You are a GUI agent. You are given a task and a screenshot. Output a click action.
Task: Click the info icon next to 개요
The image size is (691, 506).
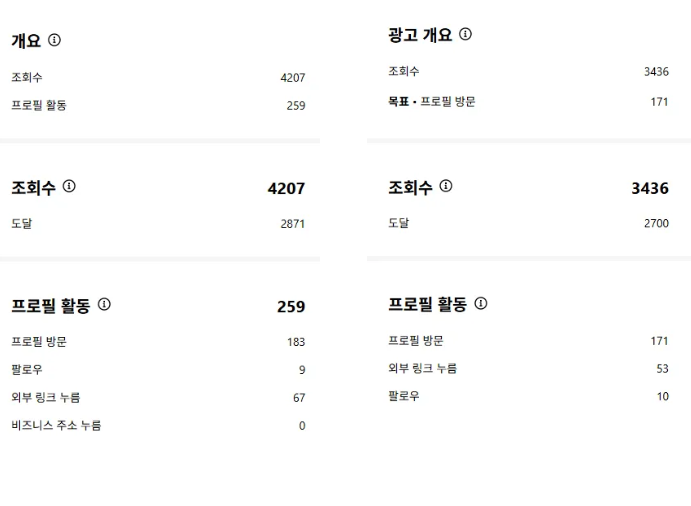click(54, 40)
